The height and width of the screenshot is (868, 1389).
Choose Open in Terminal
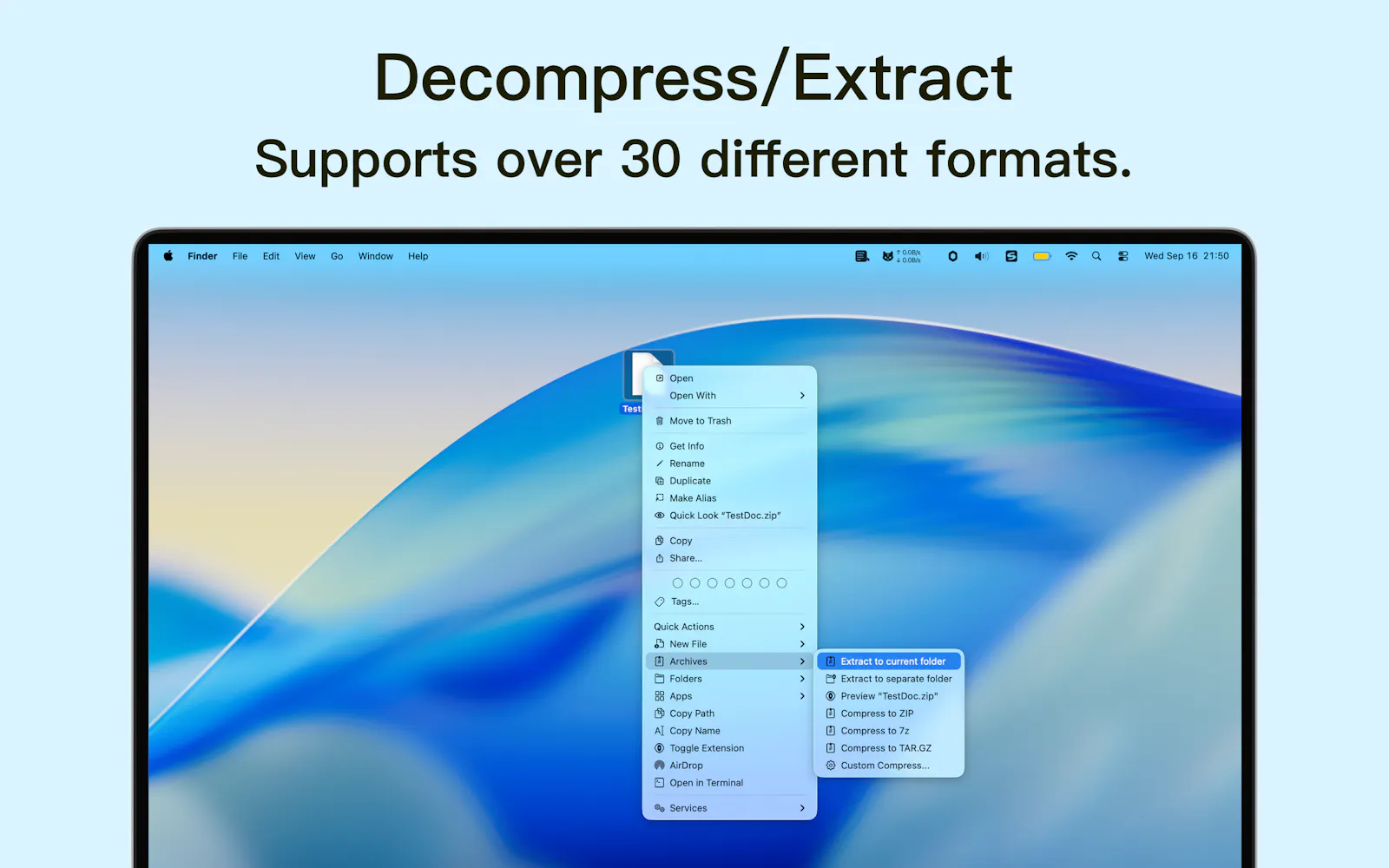[729, 783]
